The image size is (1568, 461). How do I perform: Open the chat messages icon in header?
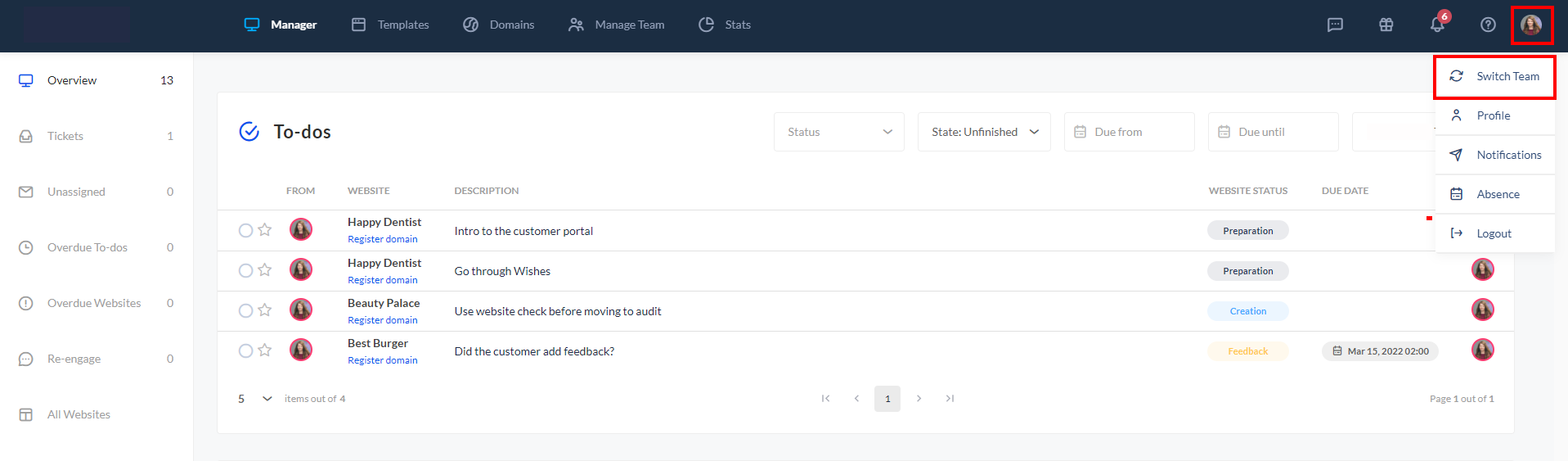pyautogui.click(x=1335, y=25)
